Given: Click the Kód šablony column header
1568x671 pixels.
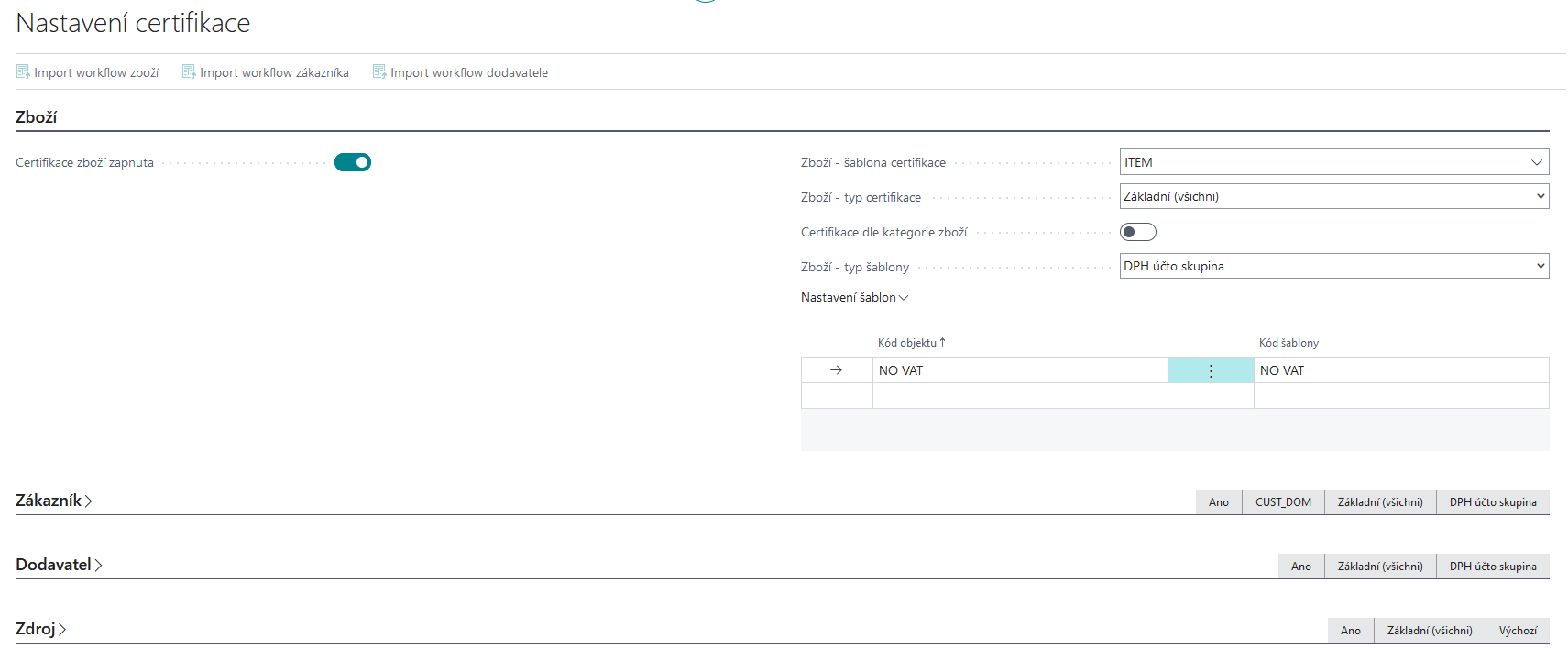Looking at the screenshot, I should click(x=1288, y=343).
